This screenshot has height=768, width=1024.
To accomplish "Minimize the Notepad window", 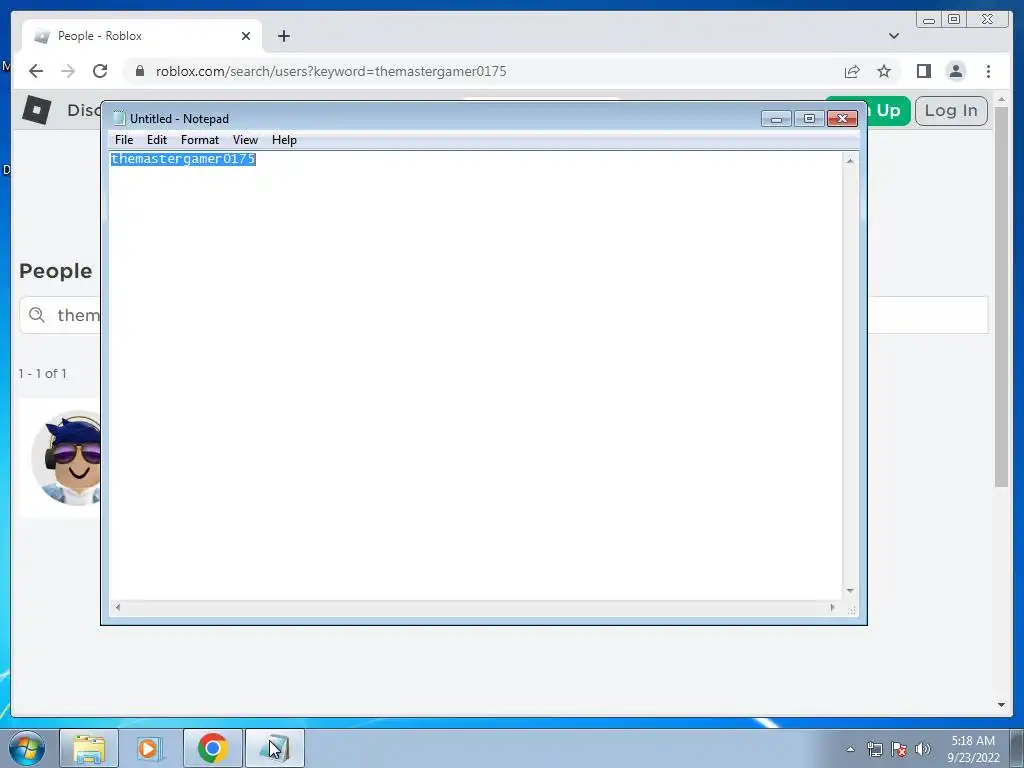I will tap(776, 119).
